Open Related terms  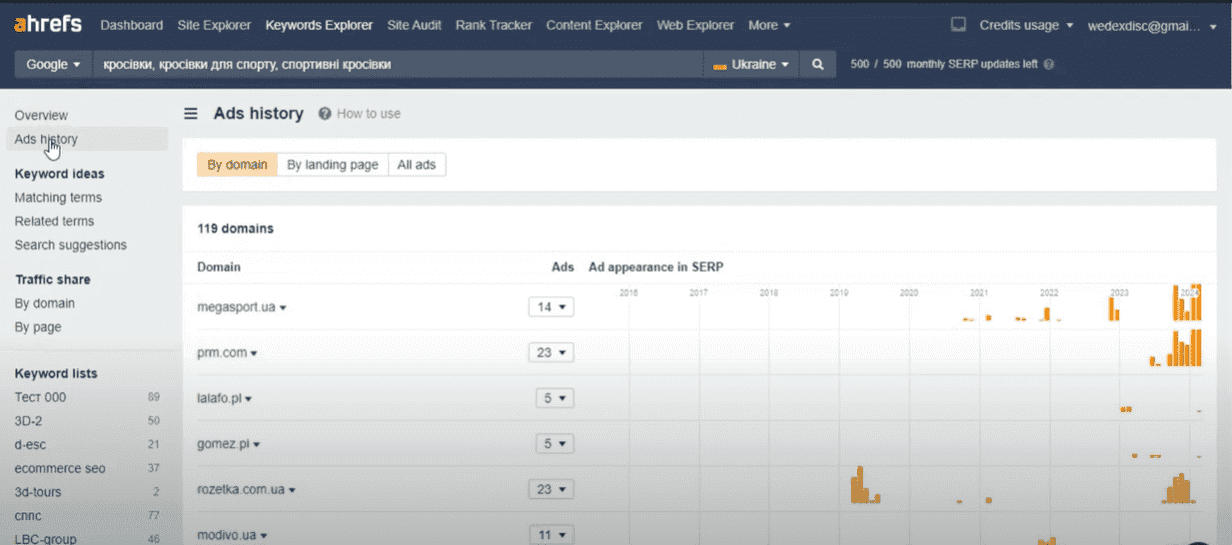[54, 221]
